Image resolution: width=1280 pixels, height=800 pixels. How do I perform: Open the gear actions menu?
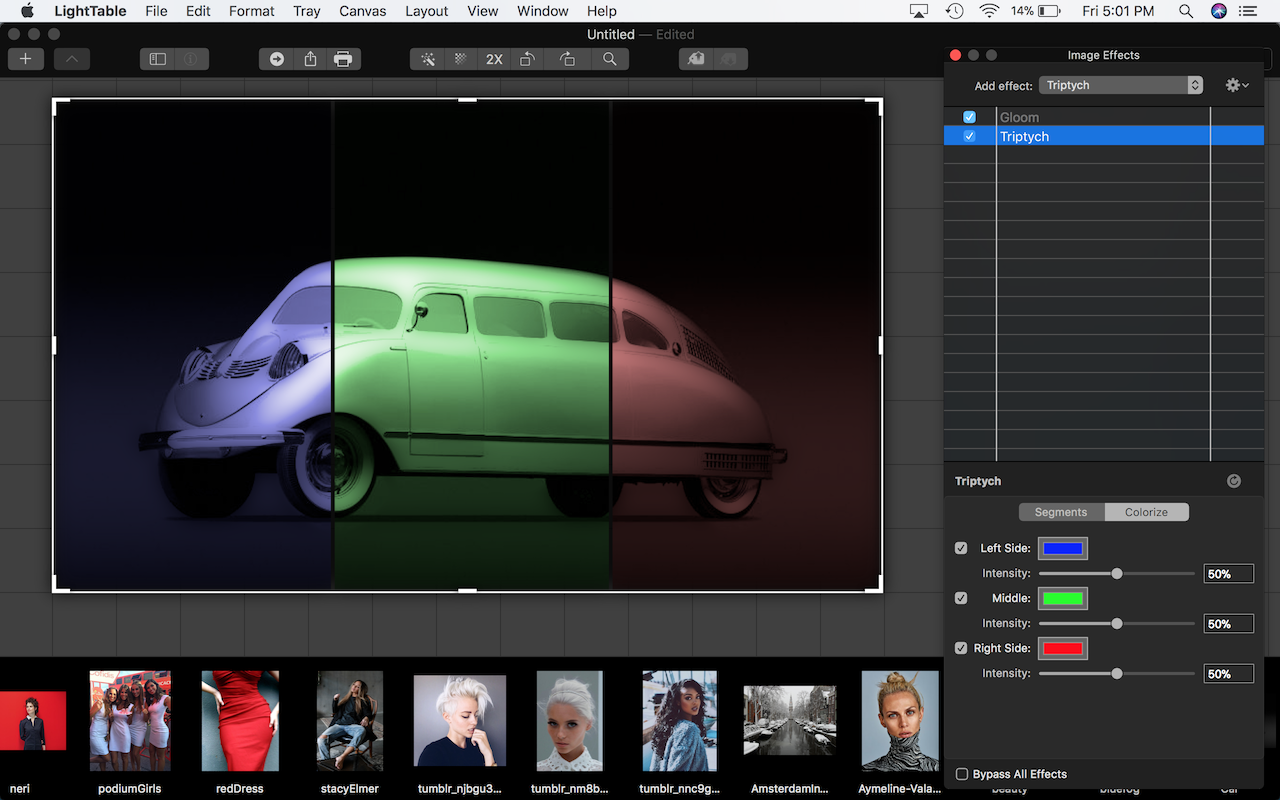[x=1236, y=85]
